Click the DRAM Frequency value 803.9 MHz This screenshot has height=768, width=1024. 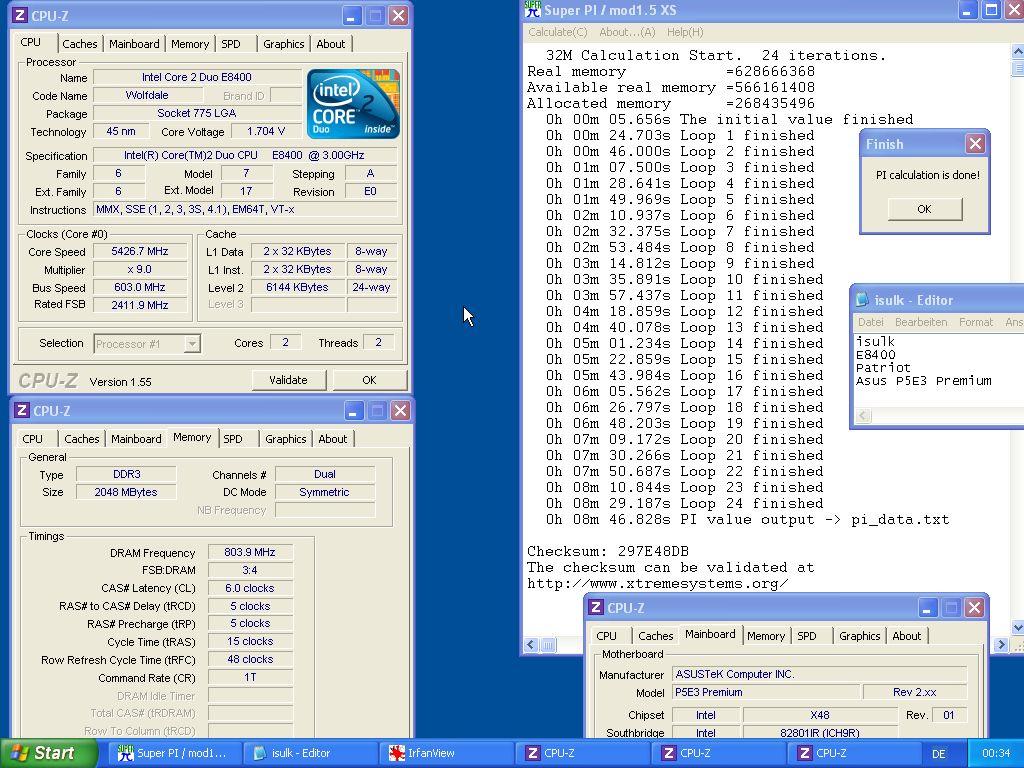point(249,552)
